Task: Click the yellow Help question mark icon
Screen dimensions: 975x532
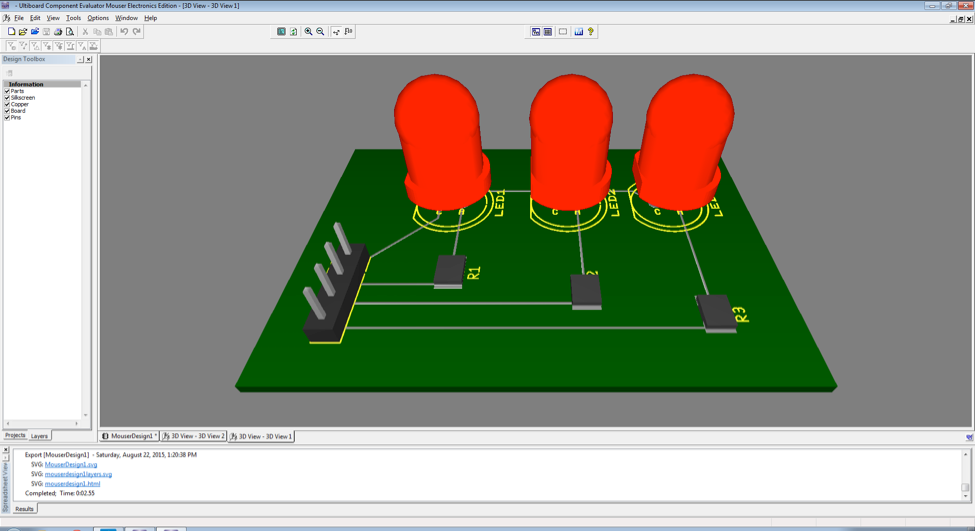Action: coord(591,32)
